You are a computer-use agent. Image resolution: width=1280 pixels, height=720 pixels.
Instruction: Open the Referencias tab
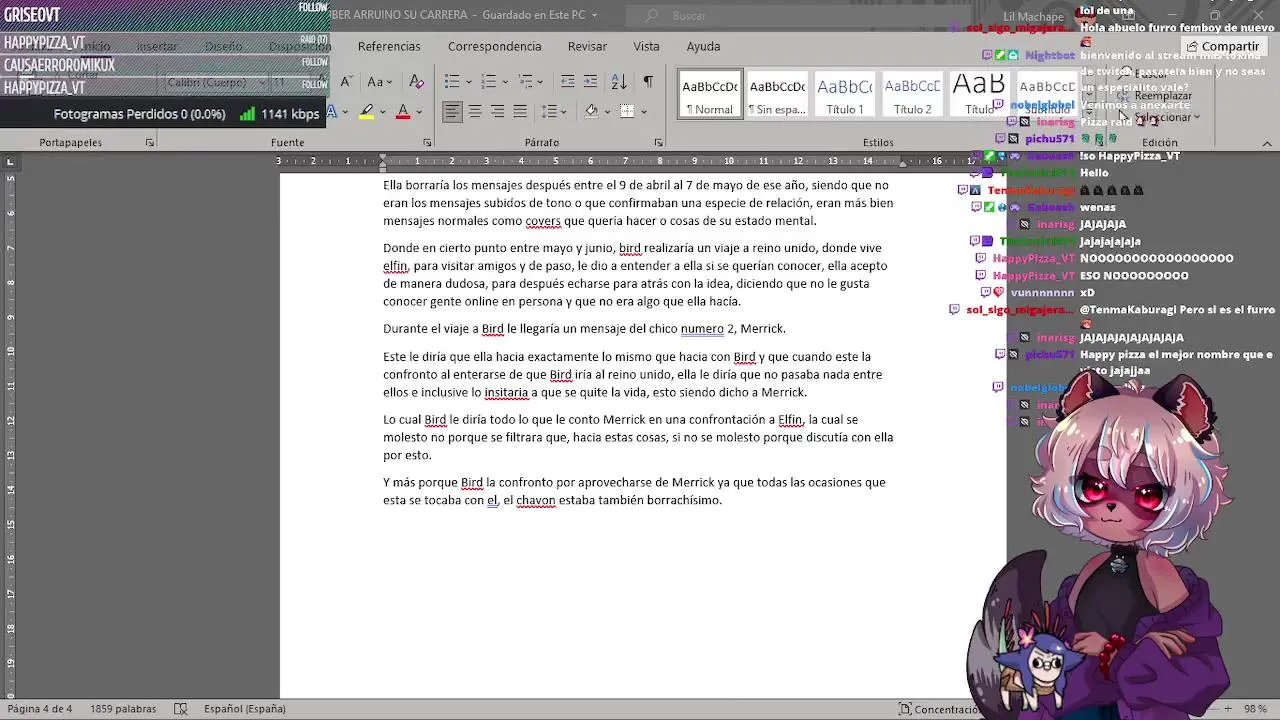pyautogui.click(x=389, y=46)
